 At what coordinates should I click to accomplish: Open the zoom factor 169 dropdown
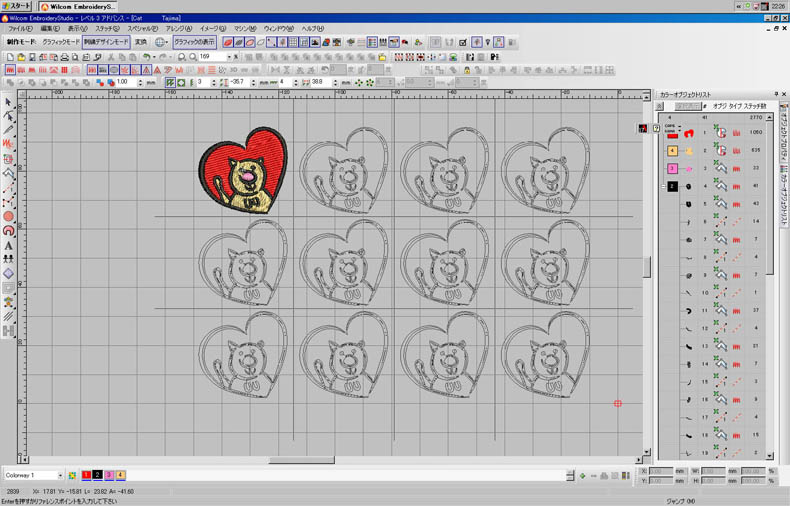tap(229, 57)
